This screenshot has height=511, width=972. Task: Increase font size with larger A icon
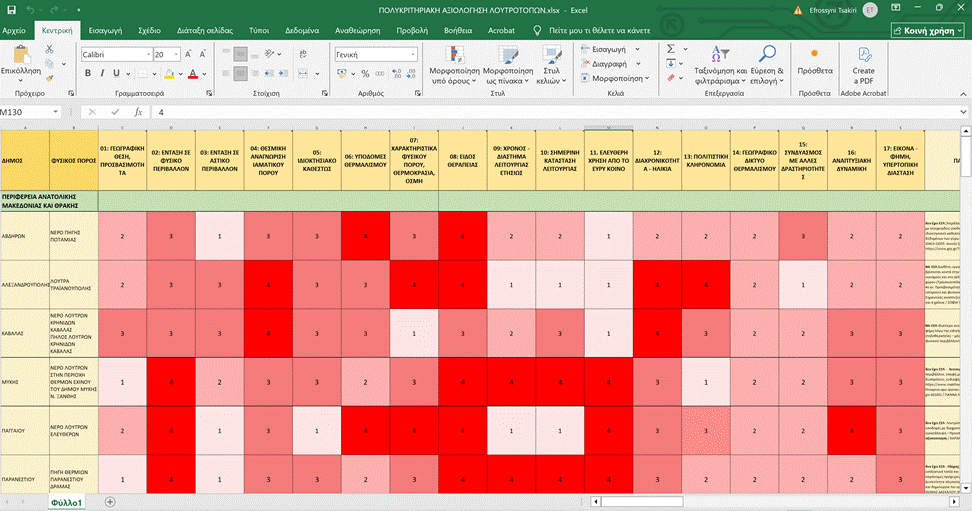[x=188, y=55]
